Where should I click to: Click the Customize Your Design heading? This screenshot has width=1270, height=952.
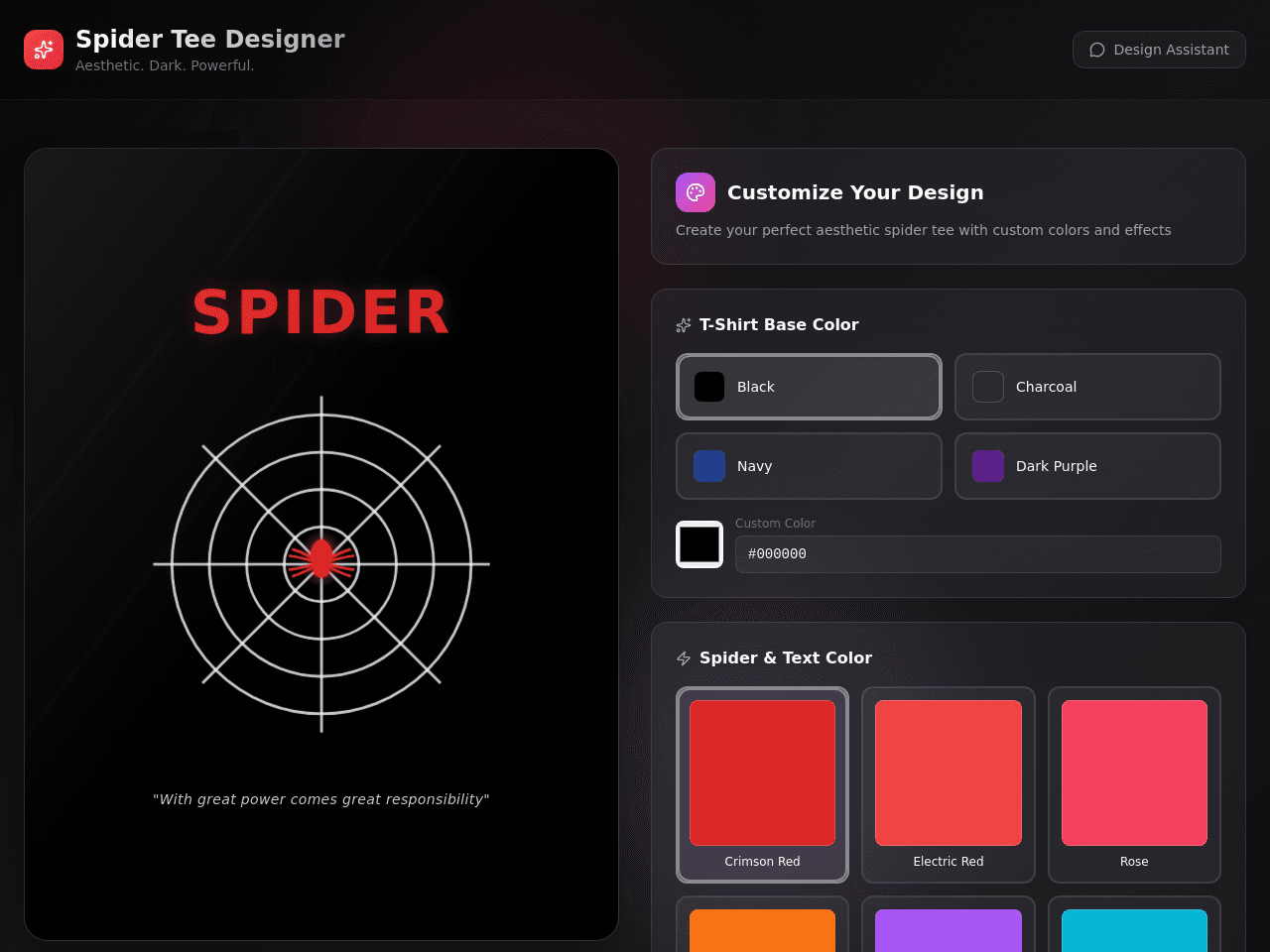(855, 192)
